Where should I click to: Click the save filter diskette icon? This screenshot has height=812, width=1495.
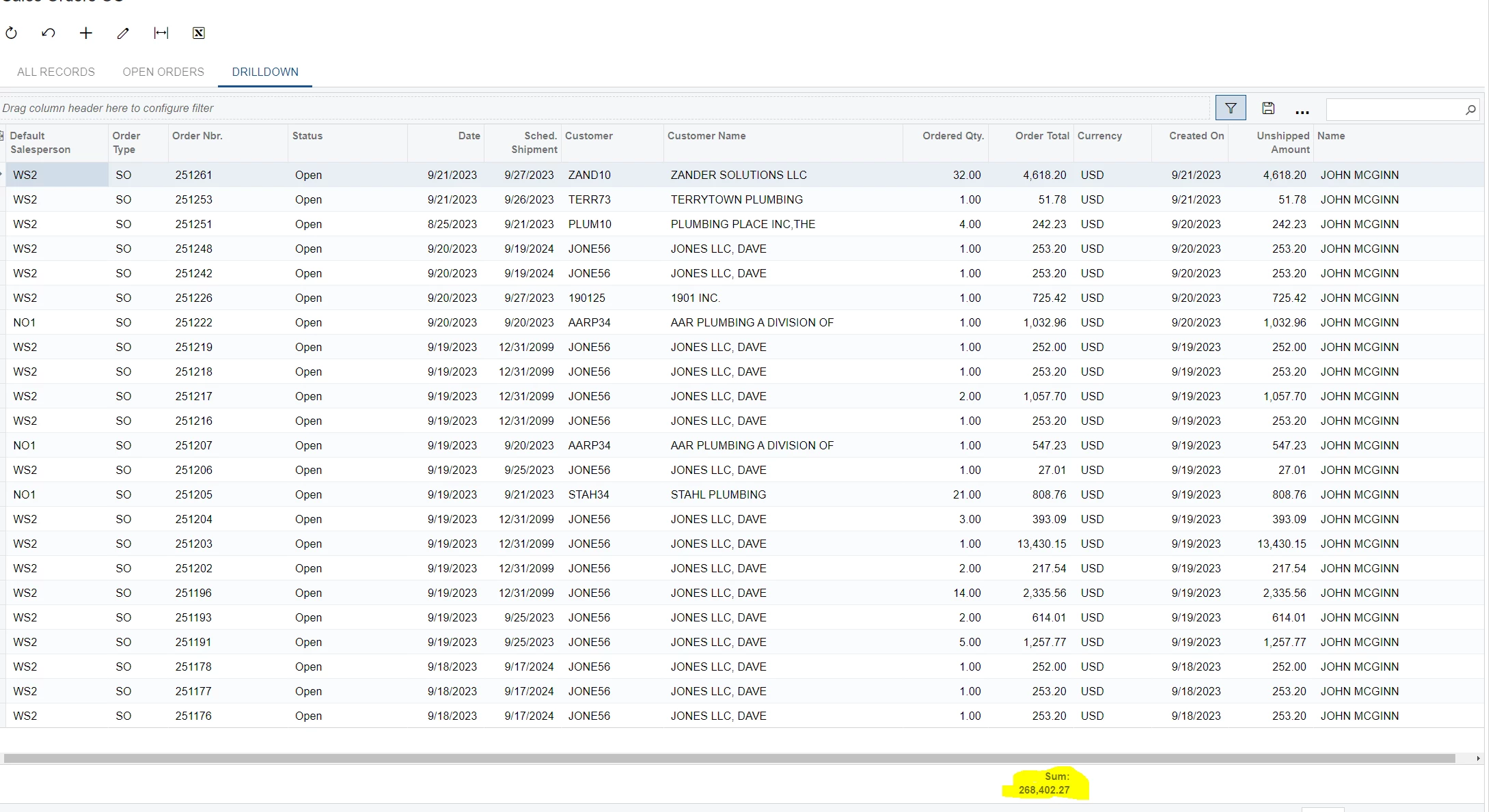coord(1268,108)
